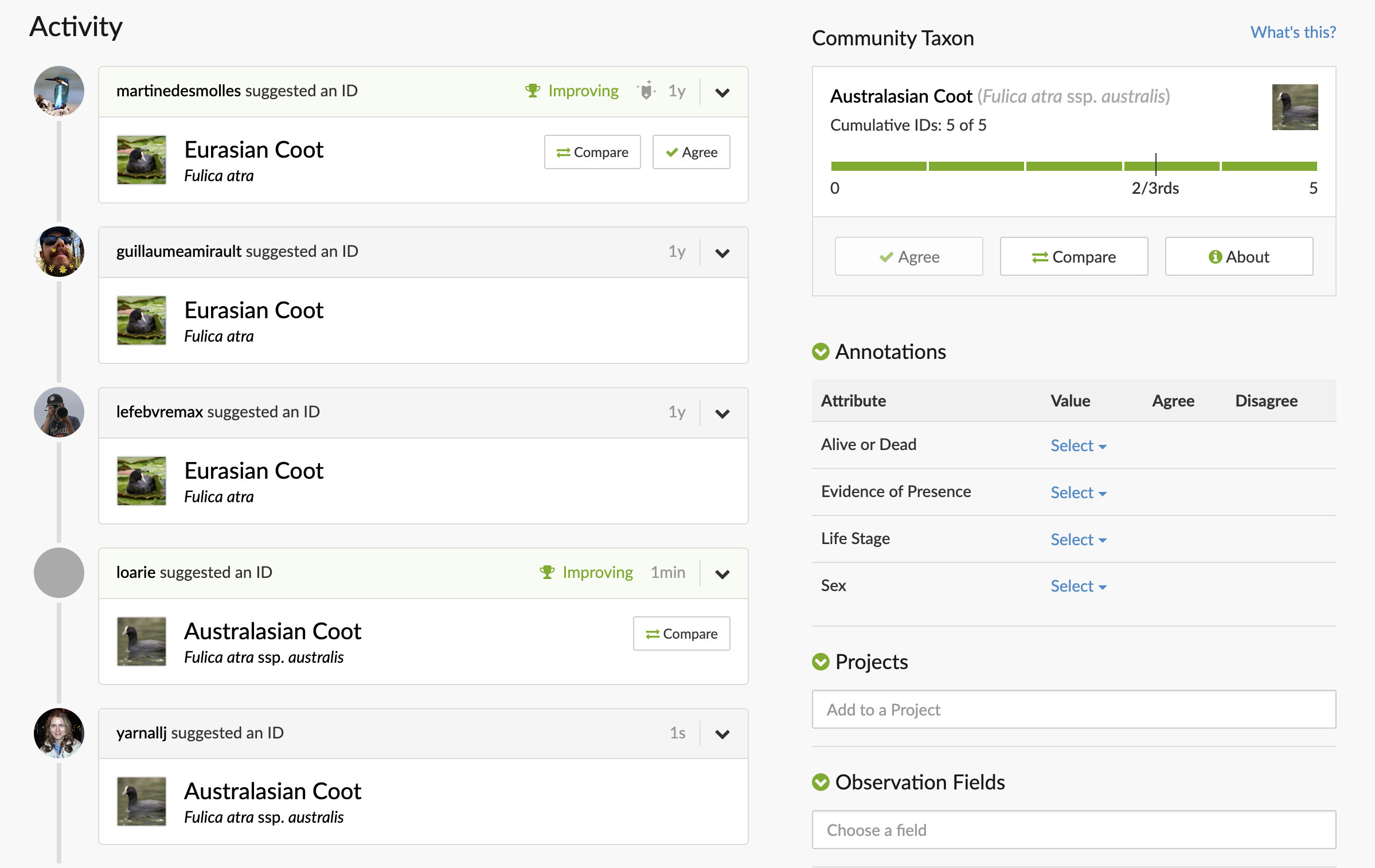This screenshot has width=1375, height=868.
Task: Click guillaumeamirault's profile avatar
Action: pos(58,252)
